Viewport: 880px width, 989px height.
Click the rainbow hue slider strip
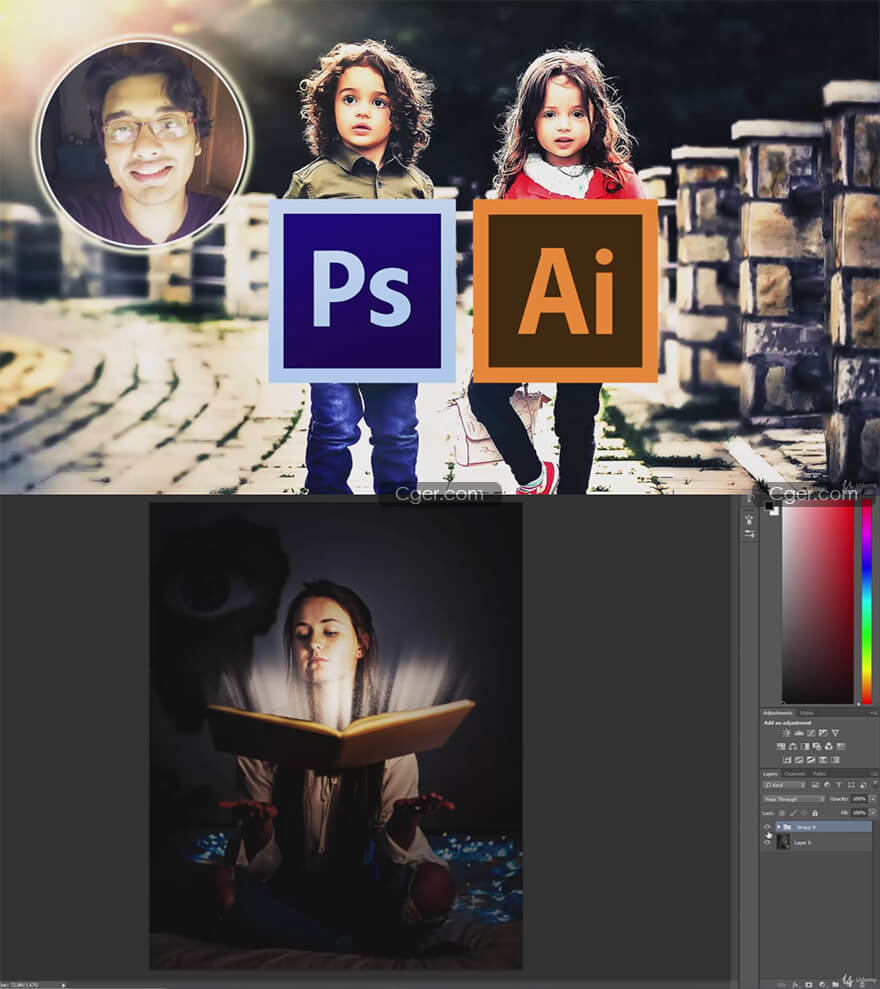click(867, 604)
